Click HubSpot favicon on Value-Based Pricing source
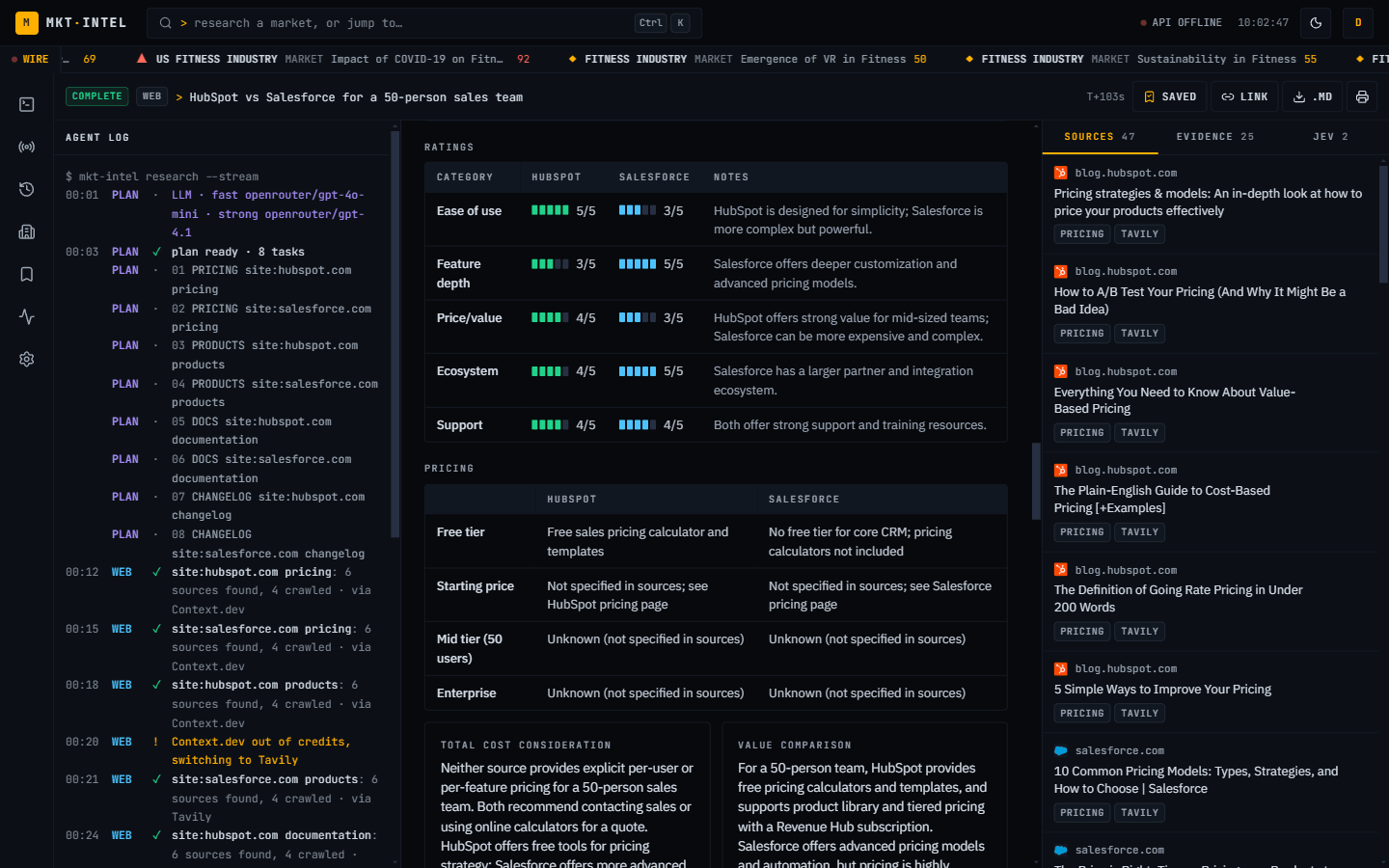This screenshot has width=1389, height=868. [x=1060, y=371]
